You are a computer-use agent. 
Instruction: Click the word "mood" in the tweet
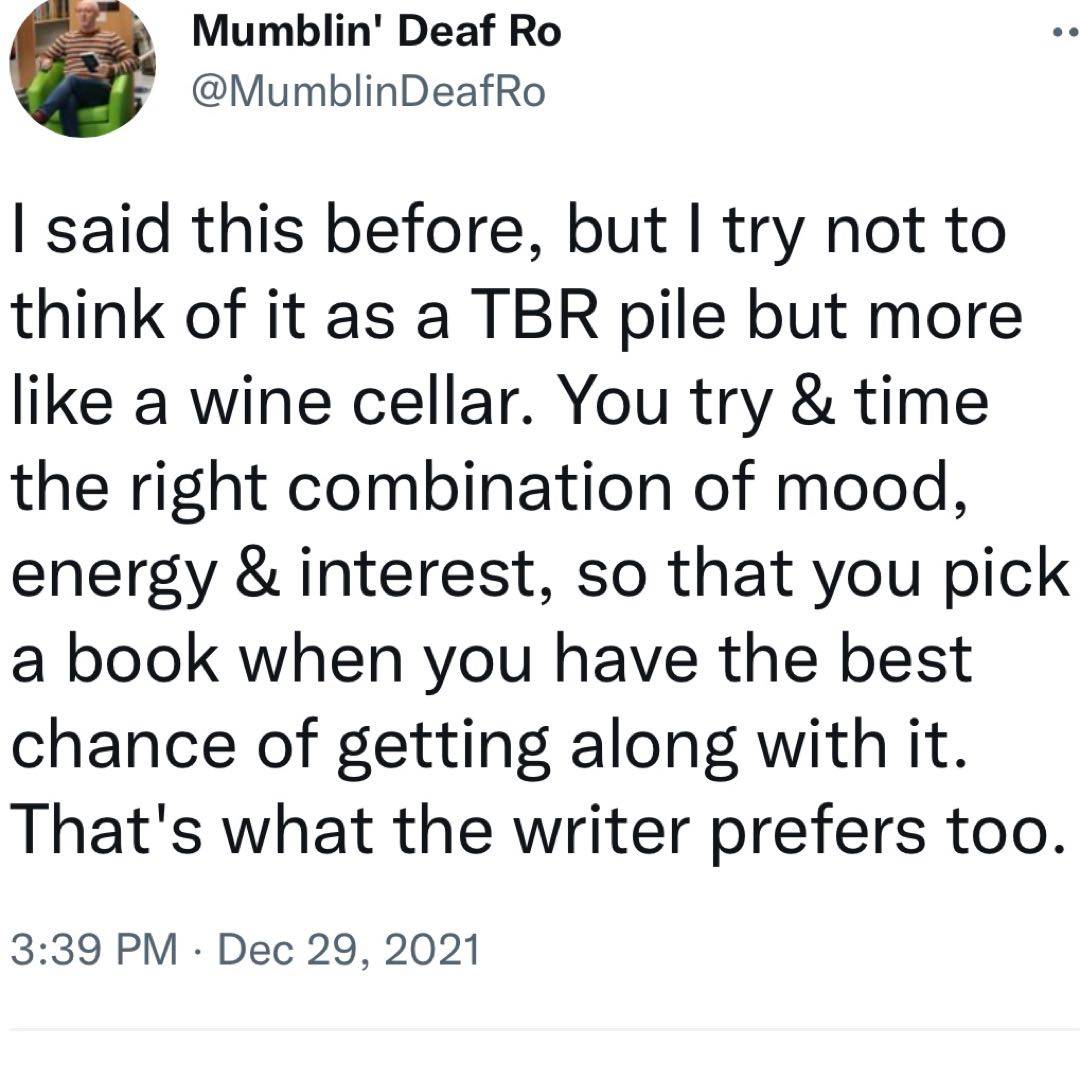coord(861,486)
